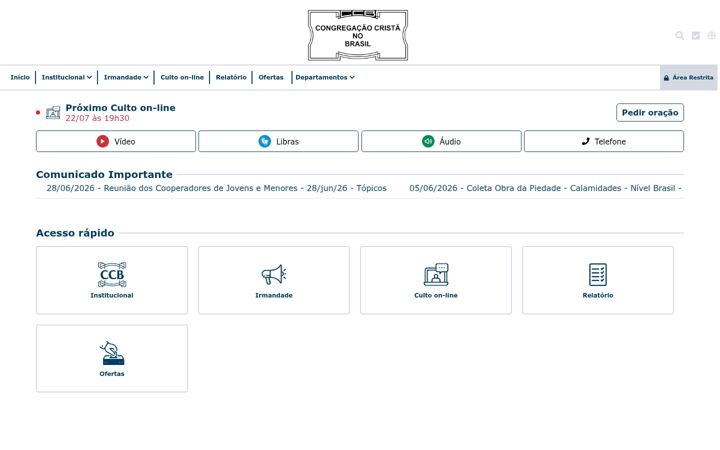Viewport: 720px width, 450px height.
Task: Open the Institucional navigation menu label
Action: point(63,78)
